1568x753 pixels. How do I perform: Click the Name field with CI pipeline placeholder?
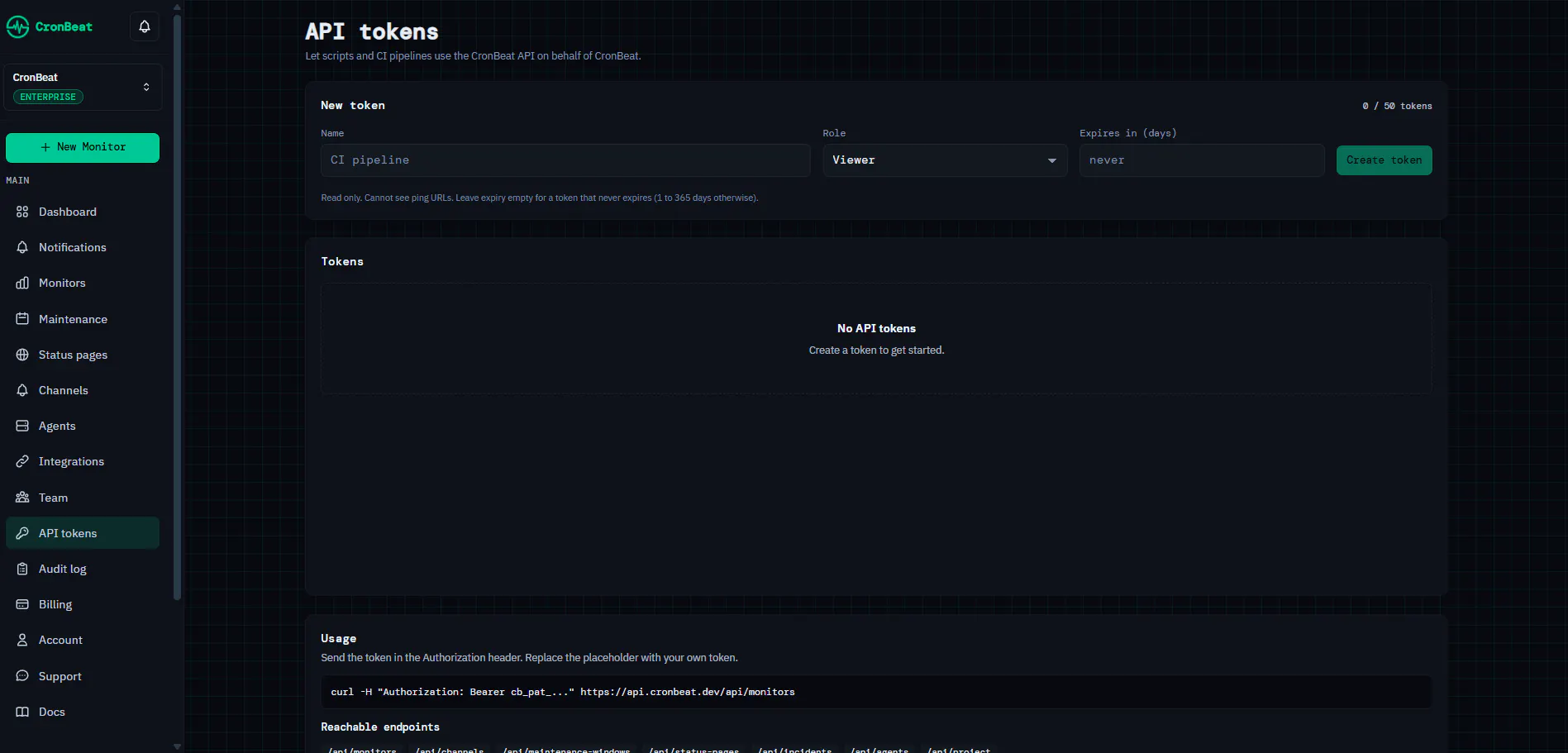point(565,160)
